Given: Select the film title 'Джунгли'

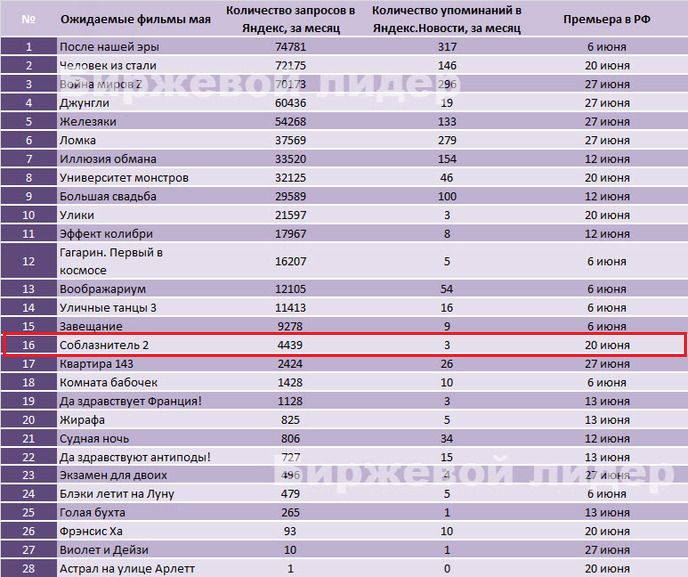Looking at the screenshot, I should 85,103.
